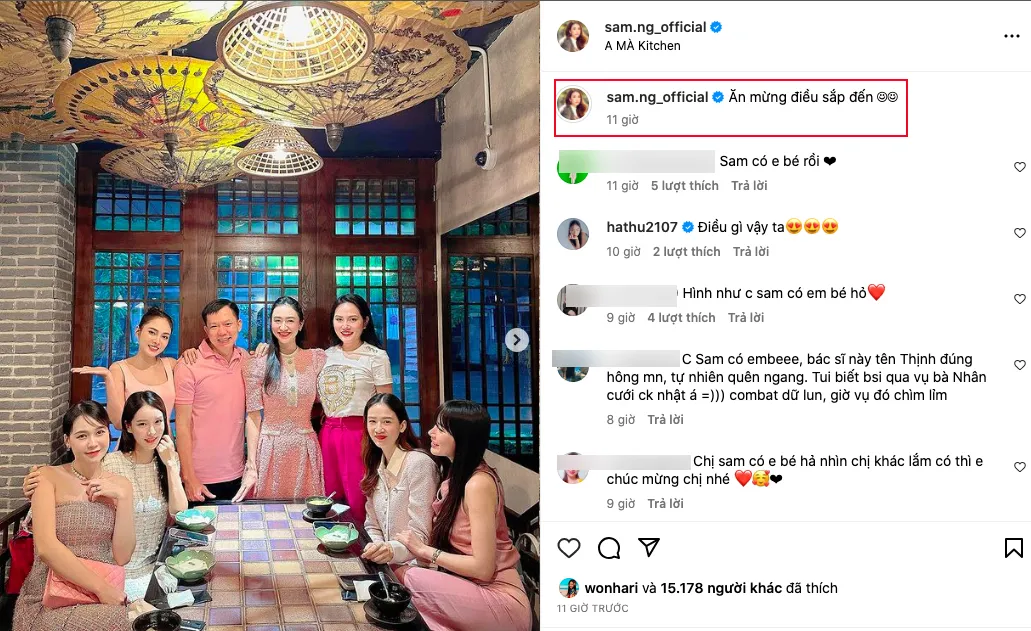This screenshot has height=631, width=1031.
Task: Reply to the "Chị sam có e bé hả" comment
Action: [x=665, y=503]
